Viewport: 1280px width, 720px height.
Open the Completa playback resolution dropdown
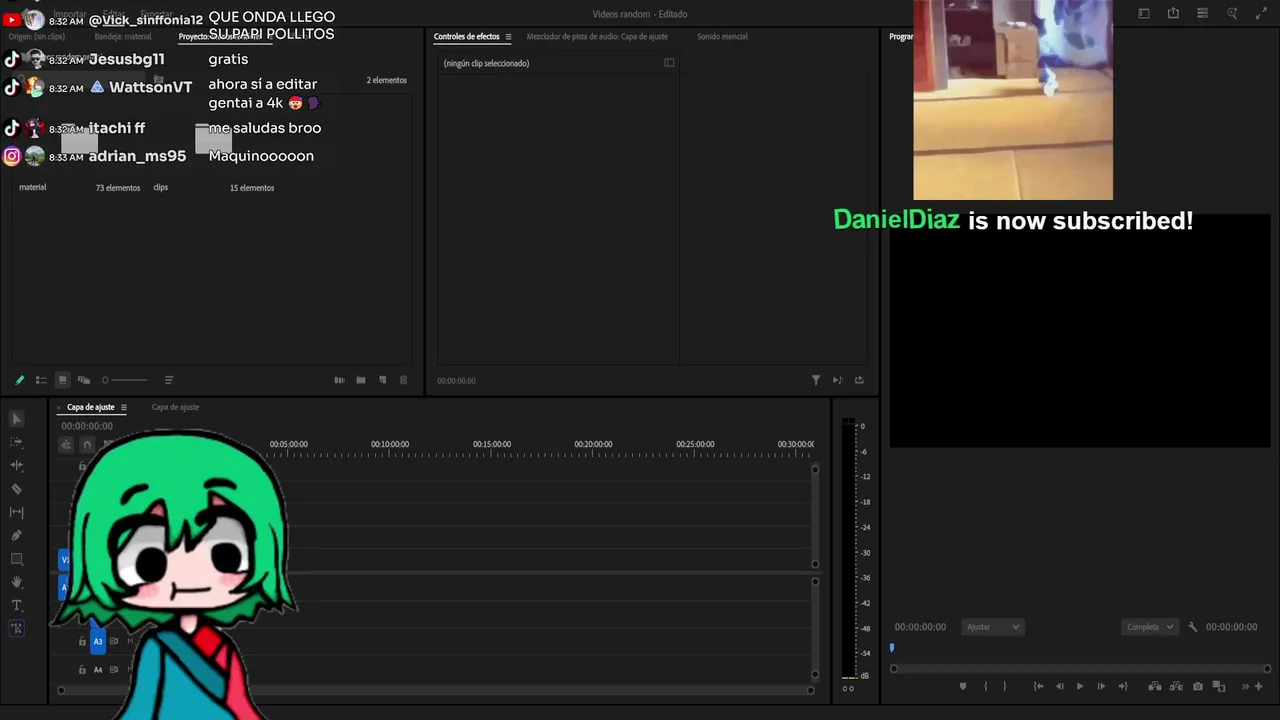[1150, 627]
